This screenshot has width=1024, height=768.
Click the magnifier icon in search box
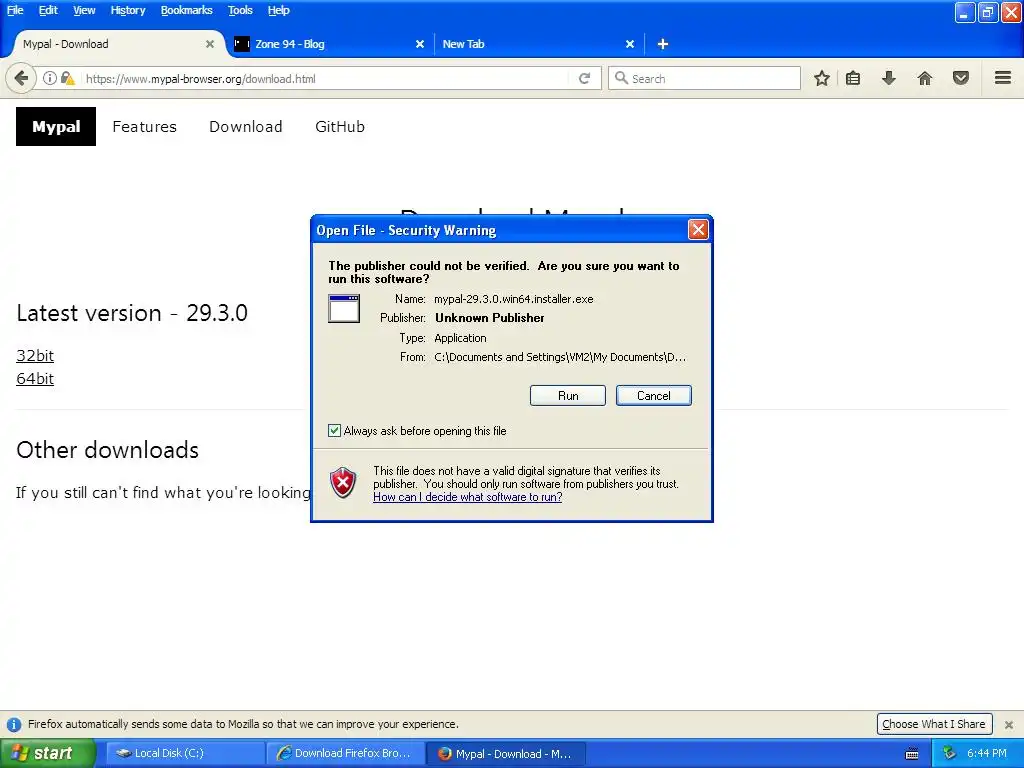(621, 78)
